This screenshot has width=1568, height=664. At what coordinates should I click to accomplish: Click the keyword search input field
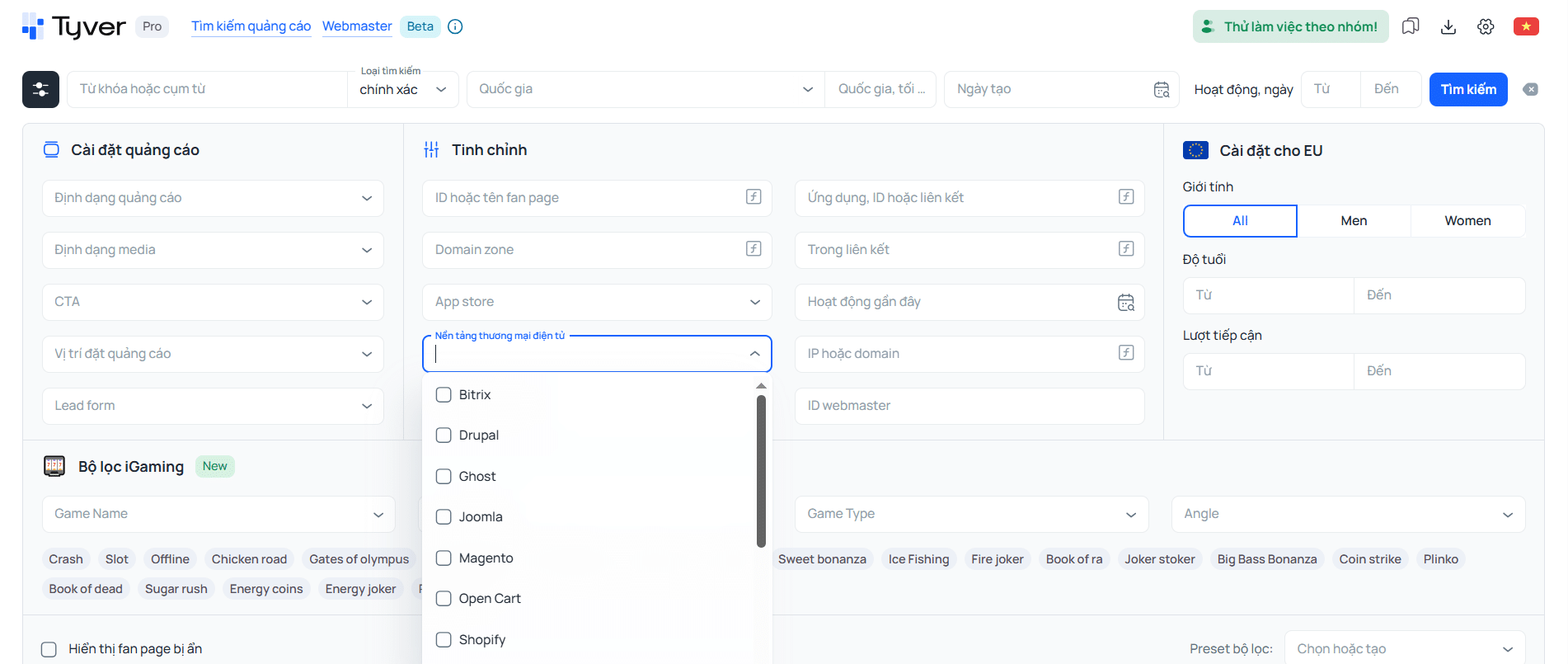[x=207, y=89]
